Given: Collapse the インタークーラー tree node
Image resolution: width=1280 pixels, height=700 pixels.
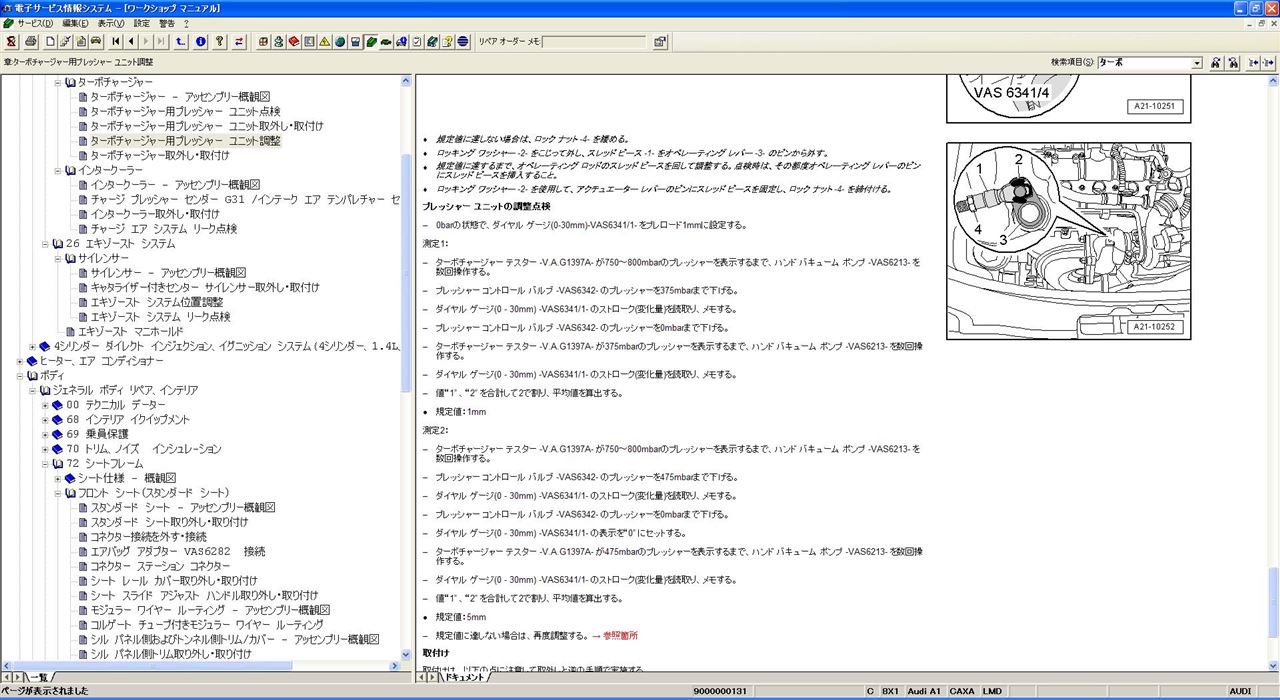Looking at the screenshot, I should (x=58, y=170).
